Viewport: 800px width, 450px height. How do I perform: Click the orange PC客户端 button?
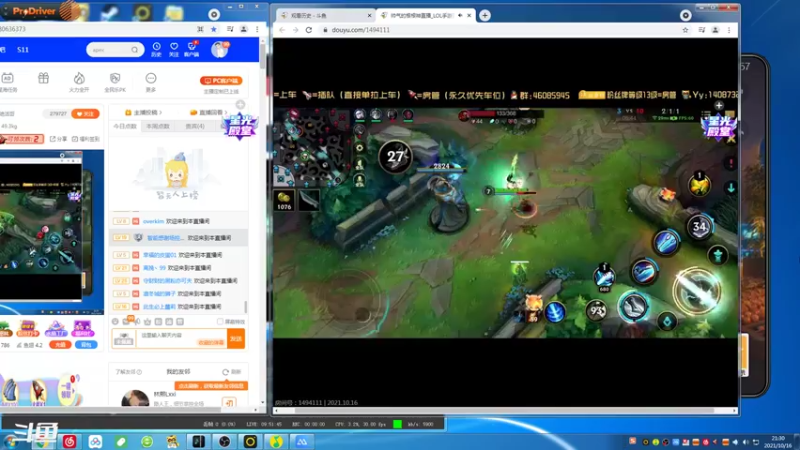click(x=221, y=81)
